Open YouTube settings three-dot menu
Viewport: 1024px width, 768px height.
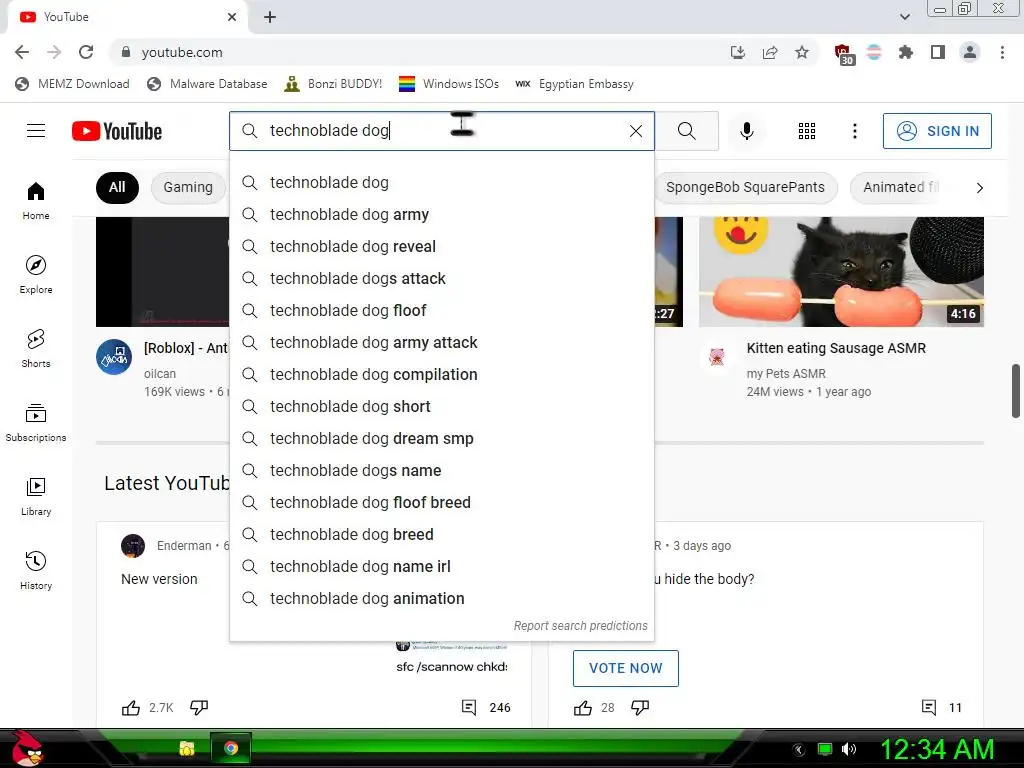tap(854, 131)
